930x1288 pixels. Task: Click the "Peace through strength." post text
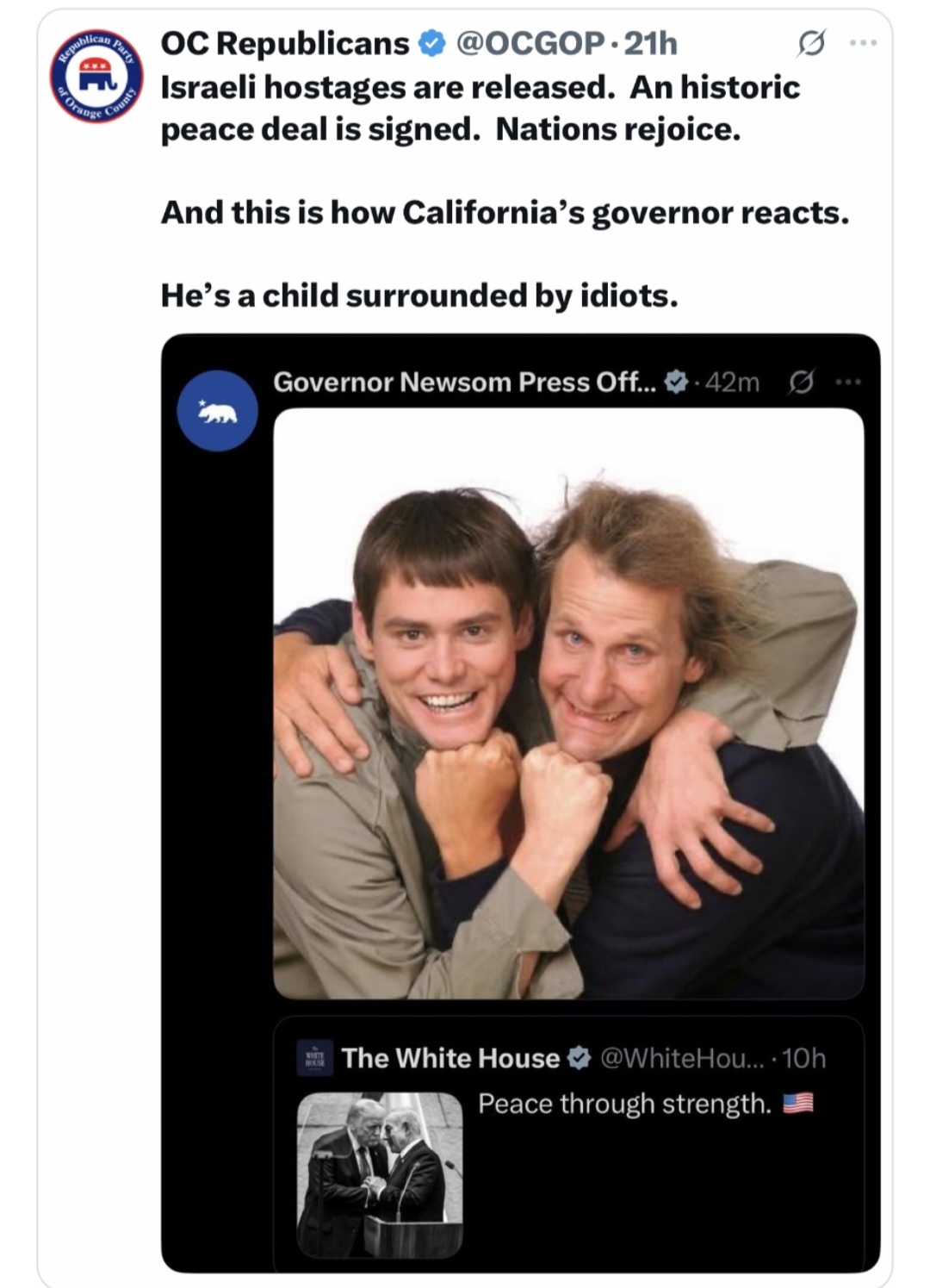(x=624, y=1104)
